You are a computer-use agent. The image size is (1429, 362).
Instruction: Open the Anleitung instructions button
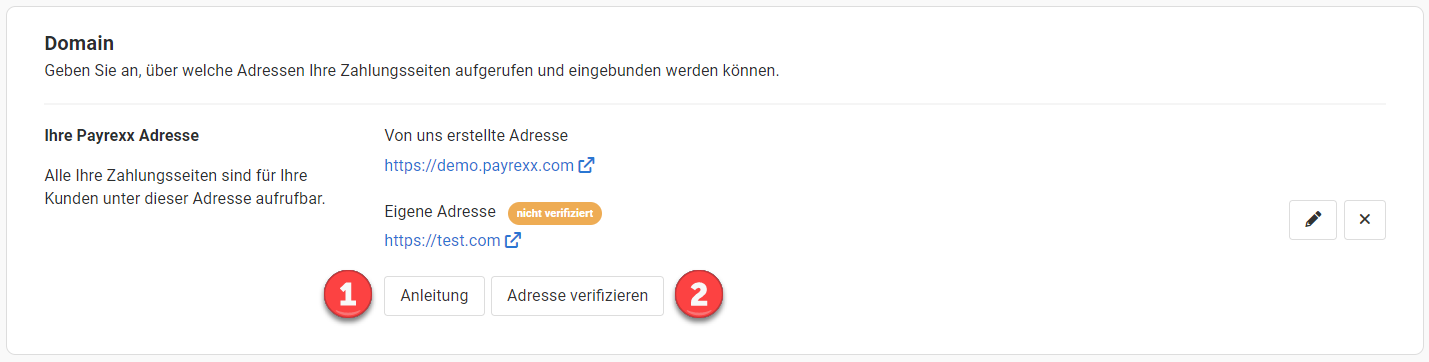click(434, 296)
